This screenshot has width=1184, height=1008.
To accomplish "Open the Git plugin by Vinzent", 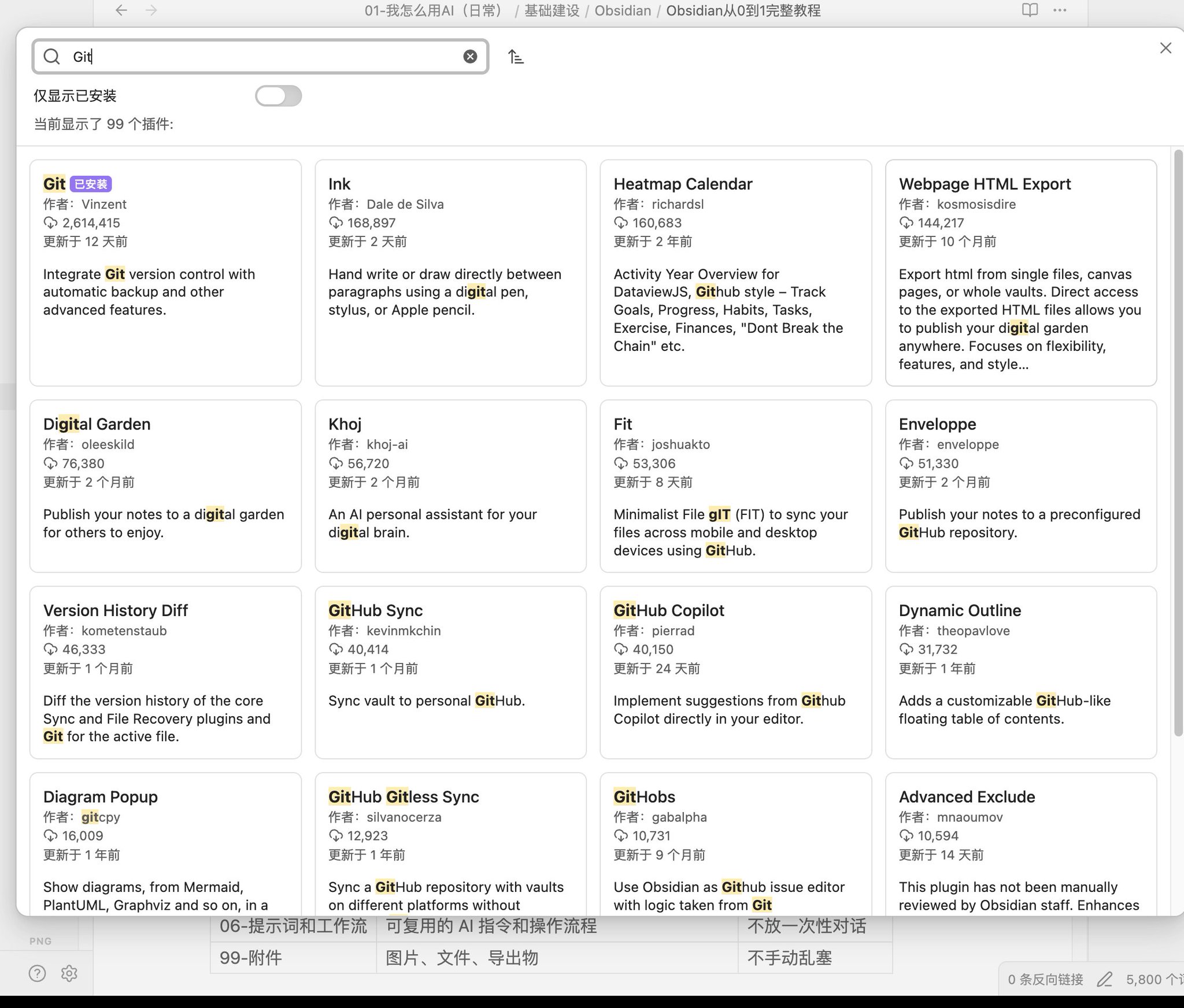I will tap(165, 273).
